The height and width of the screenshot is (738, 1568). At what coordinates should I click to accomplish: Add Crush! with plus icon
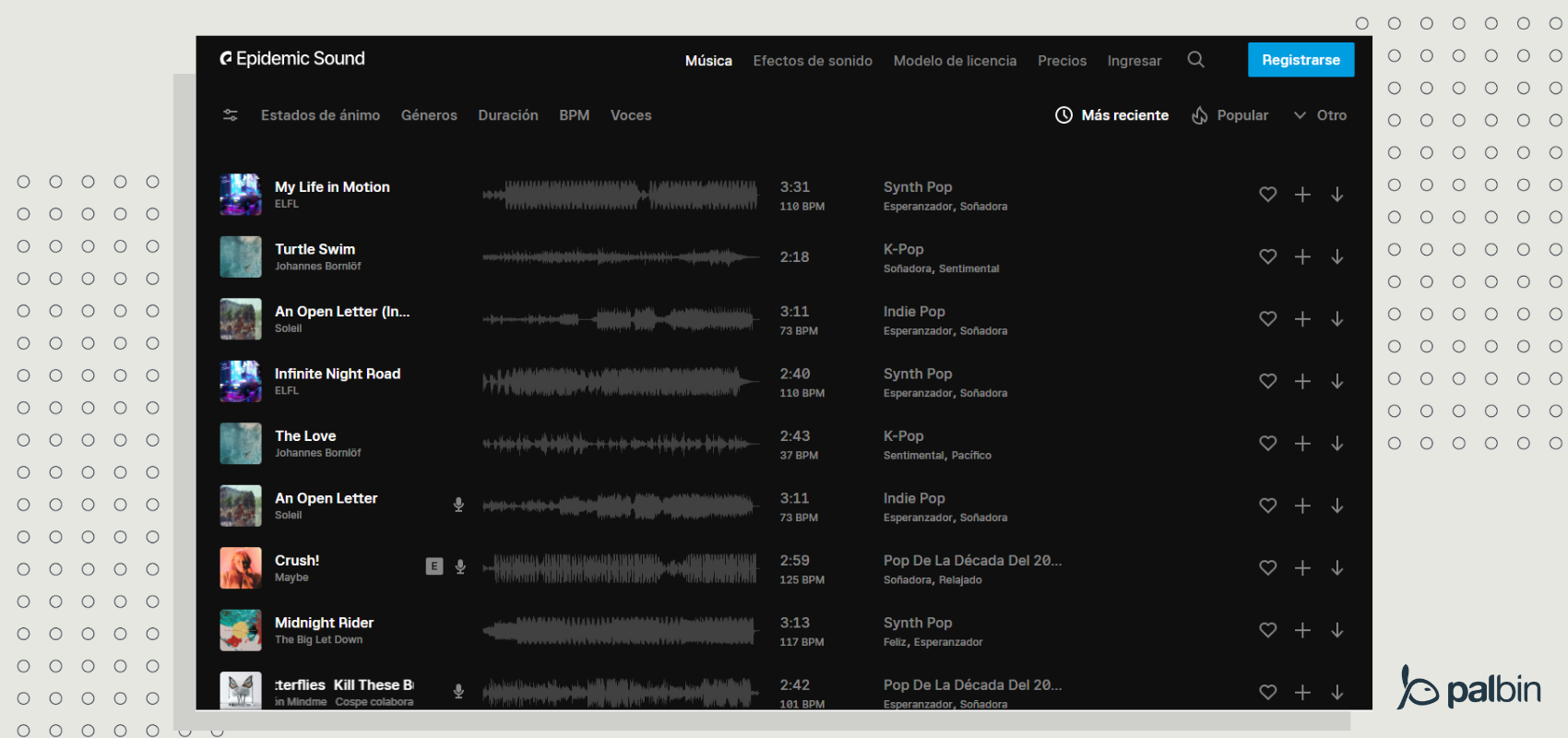[x=1302, y=568]
